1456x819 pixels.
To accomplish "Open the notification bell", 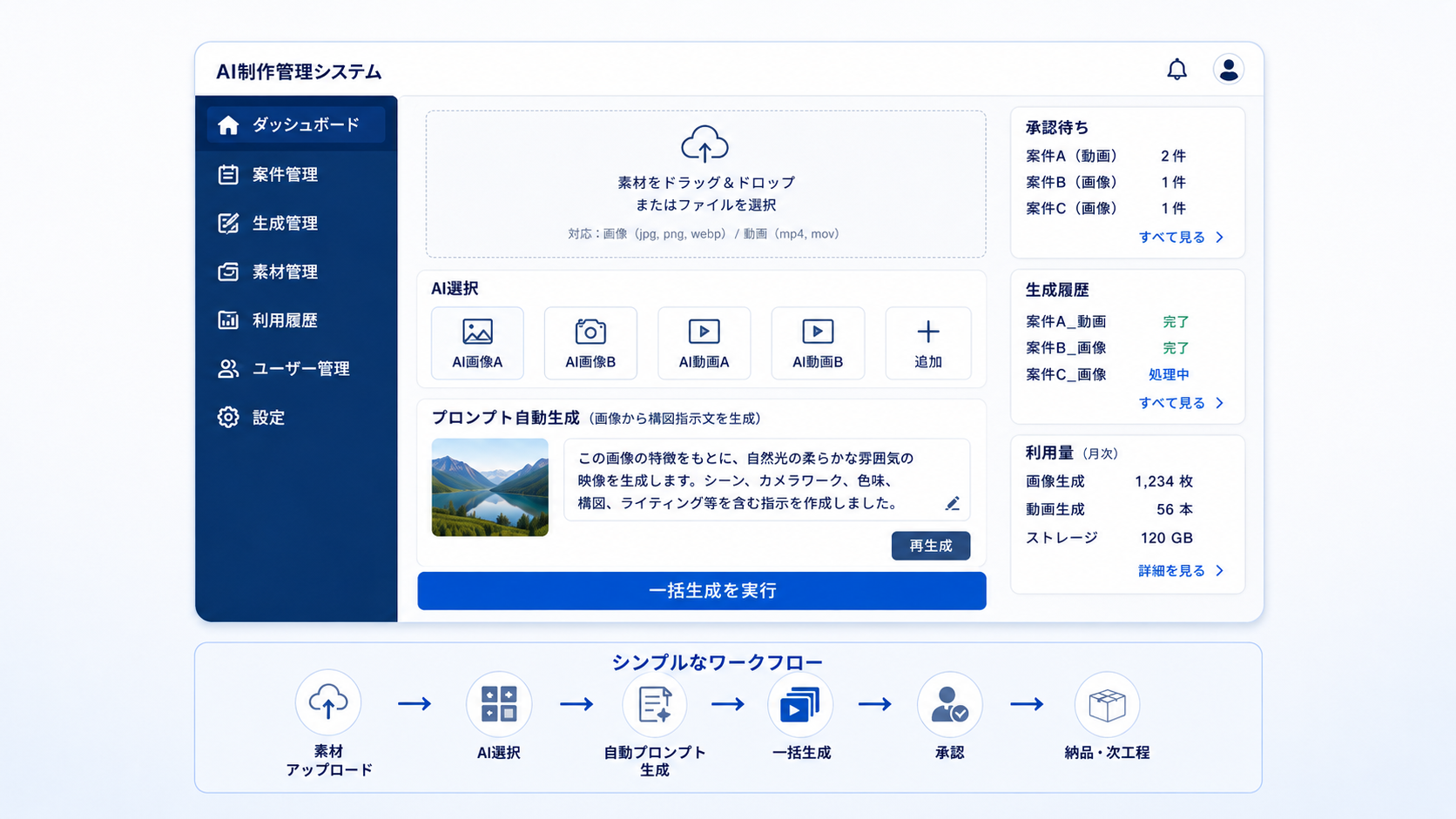I will pos(1176,70).
